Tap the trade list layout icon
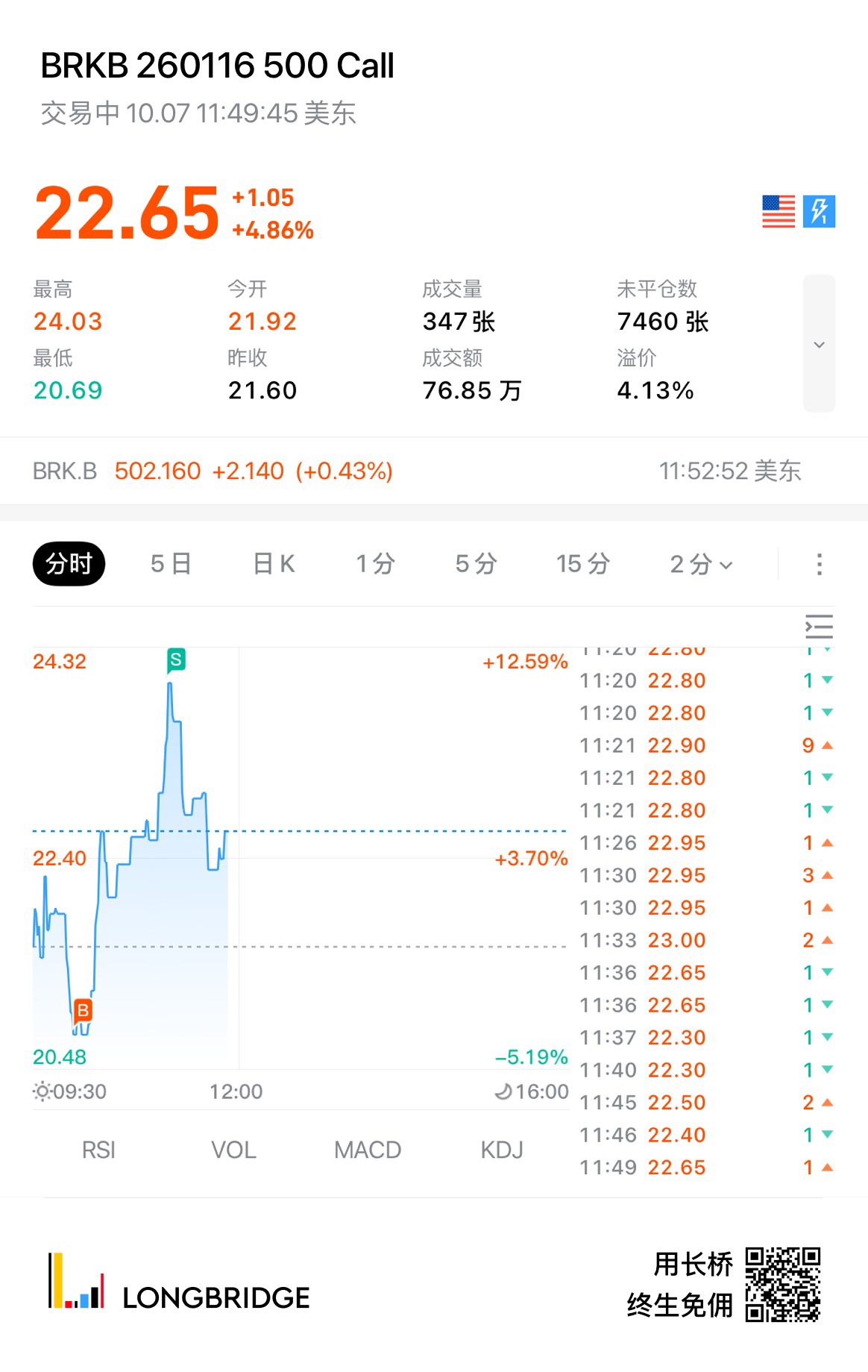The image size is (868, 1372). click(819, 627)
